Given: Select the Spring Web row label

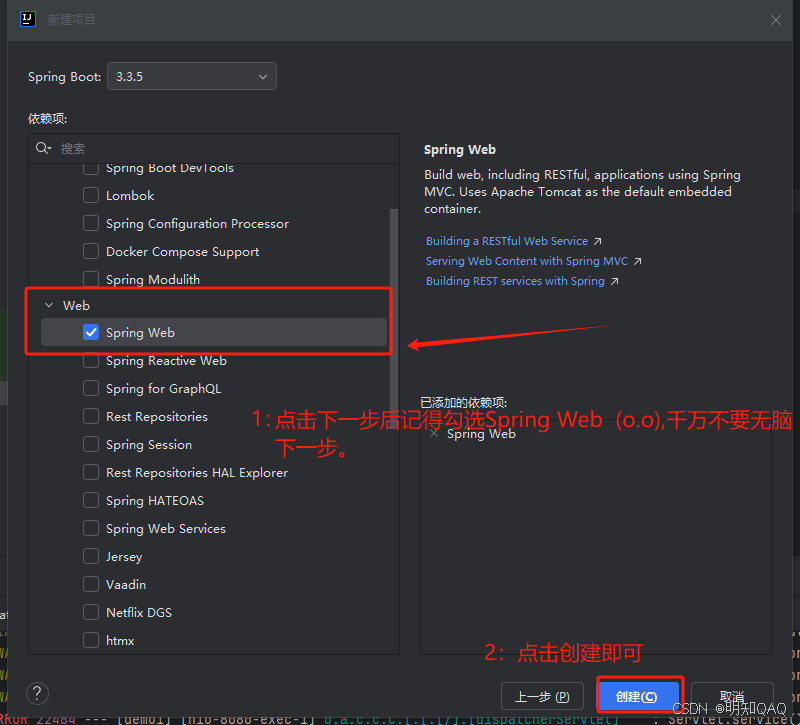Looking at the screenshot, I should tap(140, 333).
